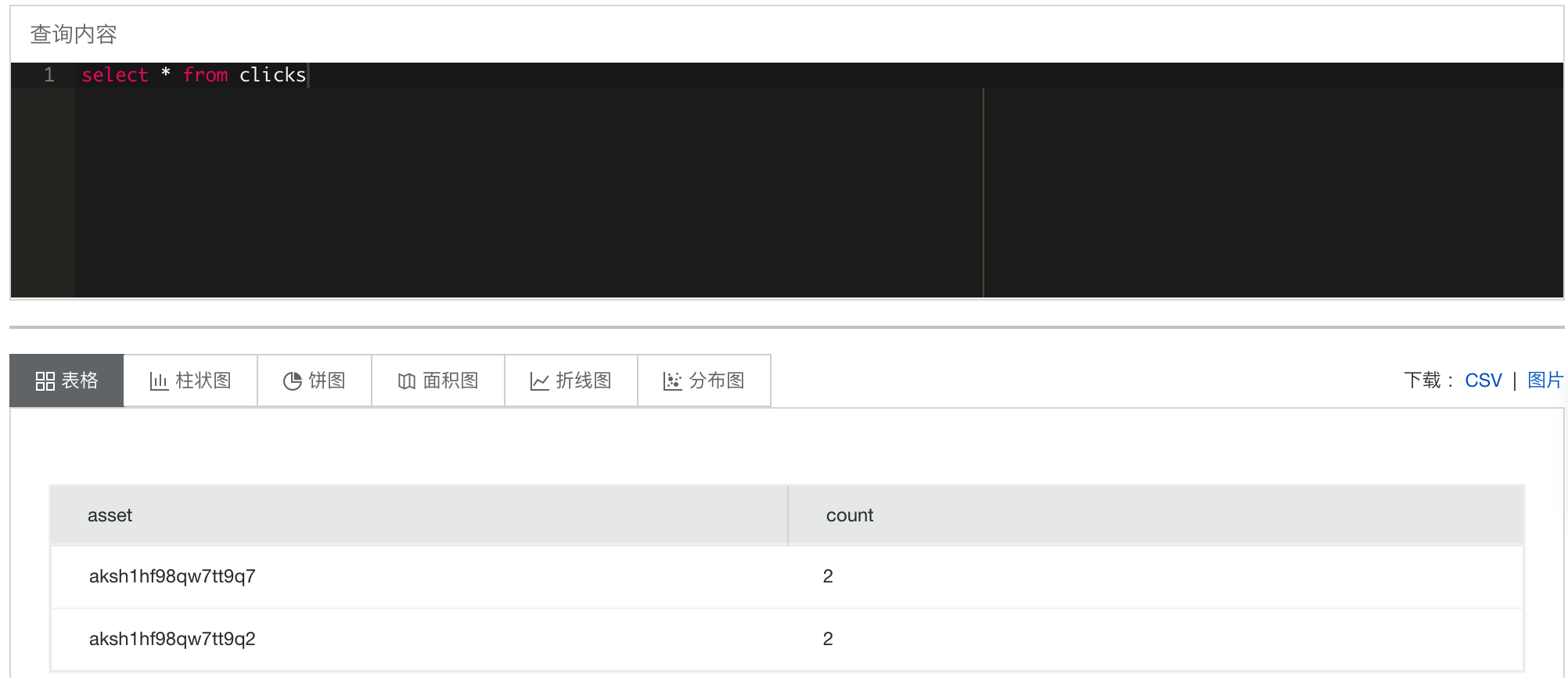1568x678 pixels.
Task: Select the aksh1hf98qw7tt9q2 asset cell
Action: point(172,639)
